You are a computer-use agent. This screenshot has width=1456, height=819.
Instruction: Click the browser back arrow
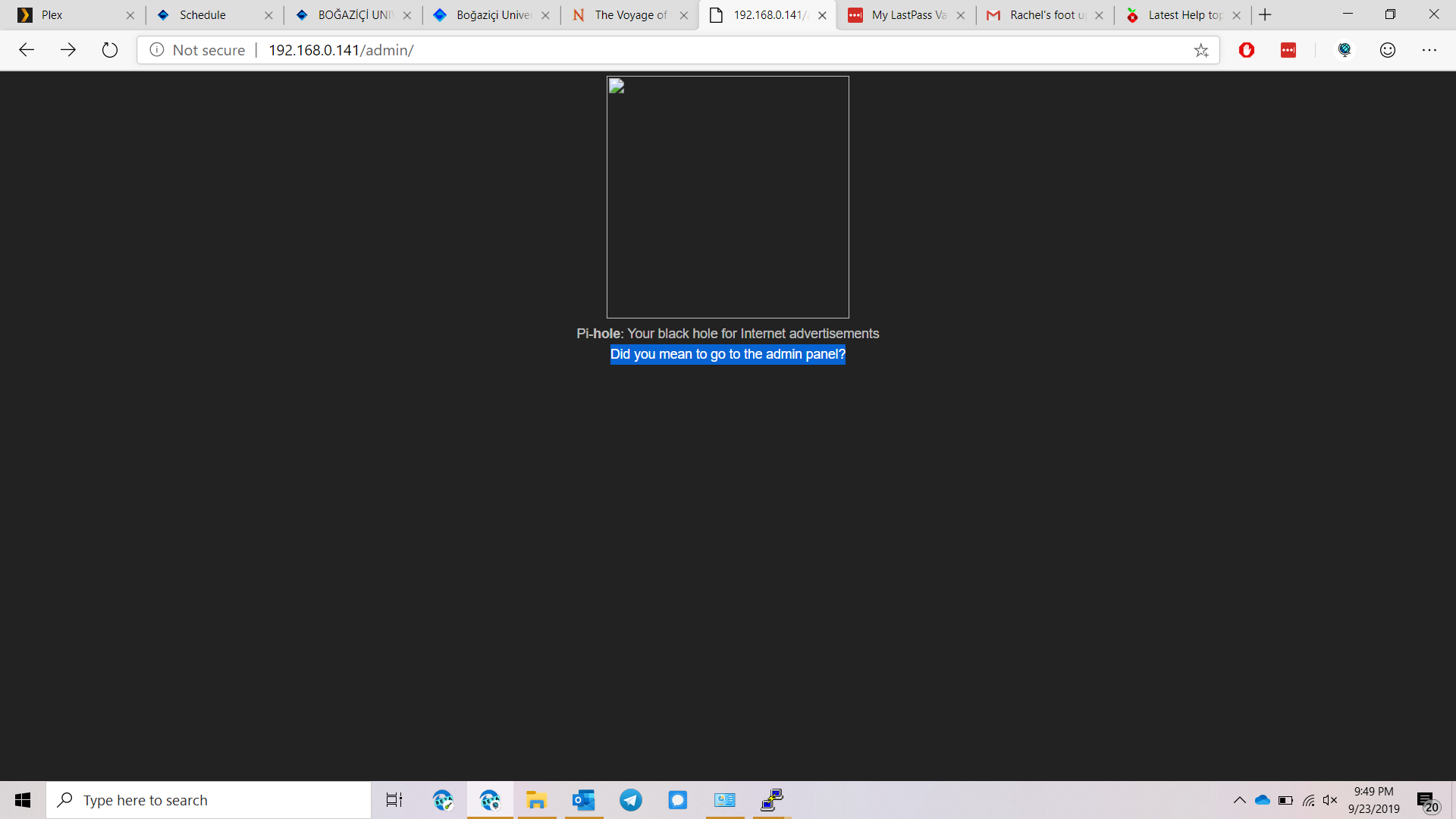[27, 50]
